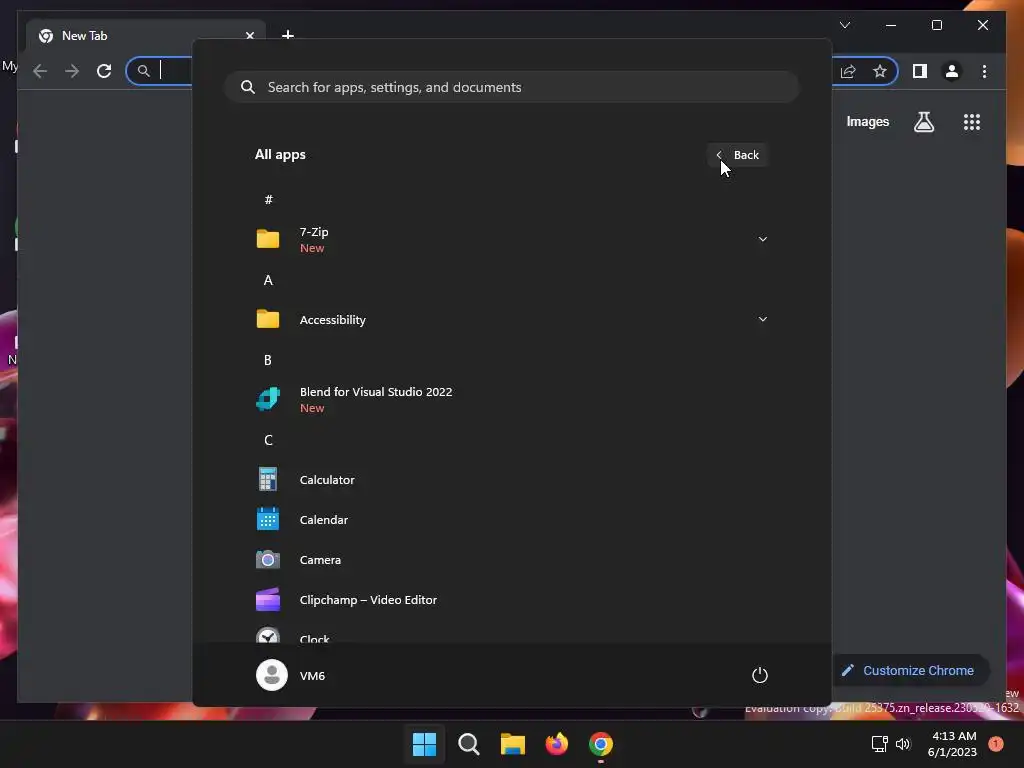Open Firefox from the taskbar

pyautogui.click(x=557, y=744)
